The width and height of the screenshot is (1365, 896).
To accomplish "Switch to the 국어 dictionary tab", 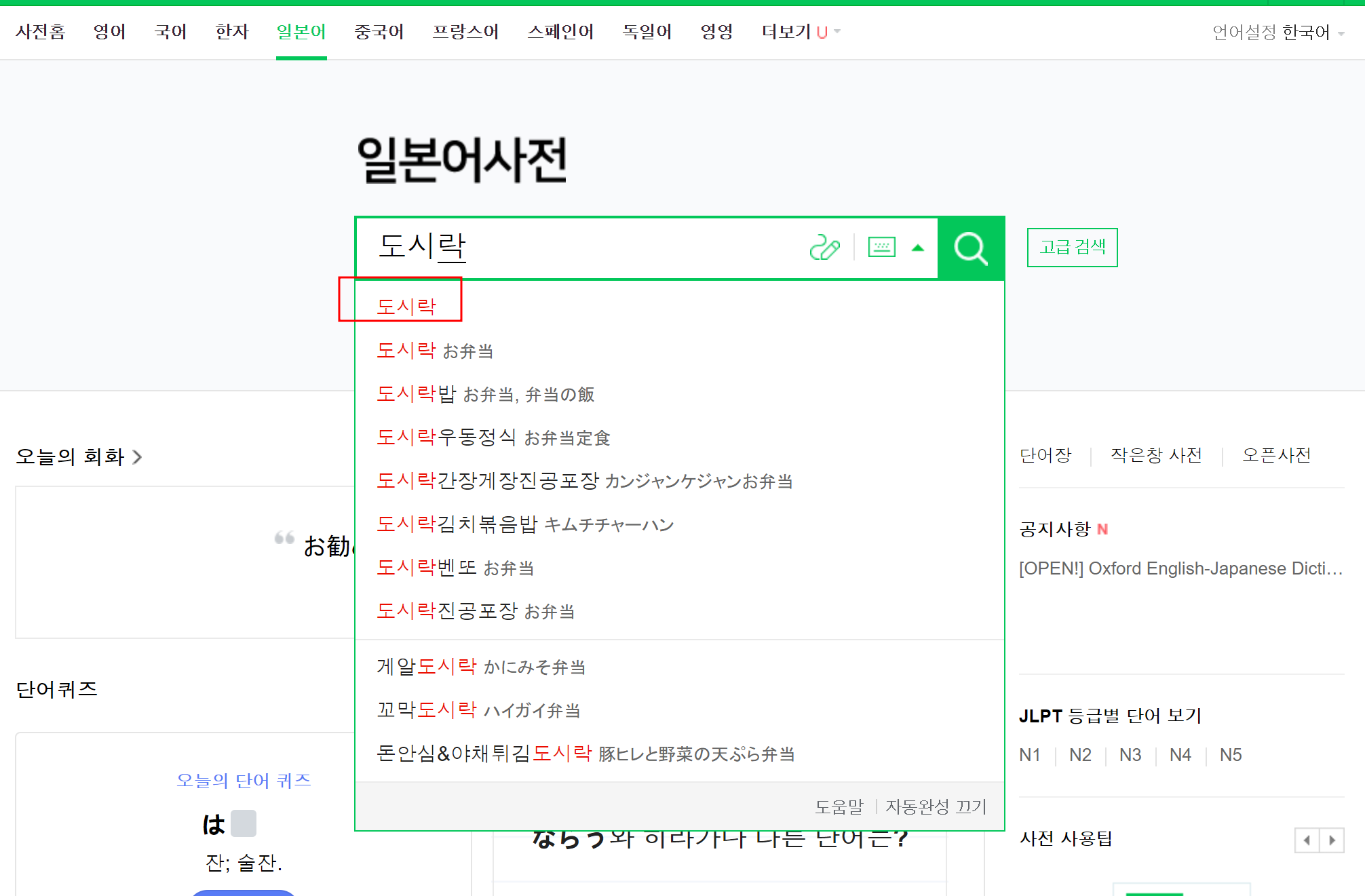I will [170, 31].
